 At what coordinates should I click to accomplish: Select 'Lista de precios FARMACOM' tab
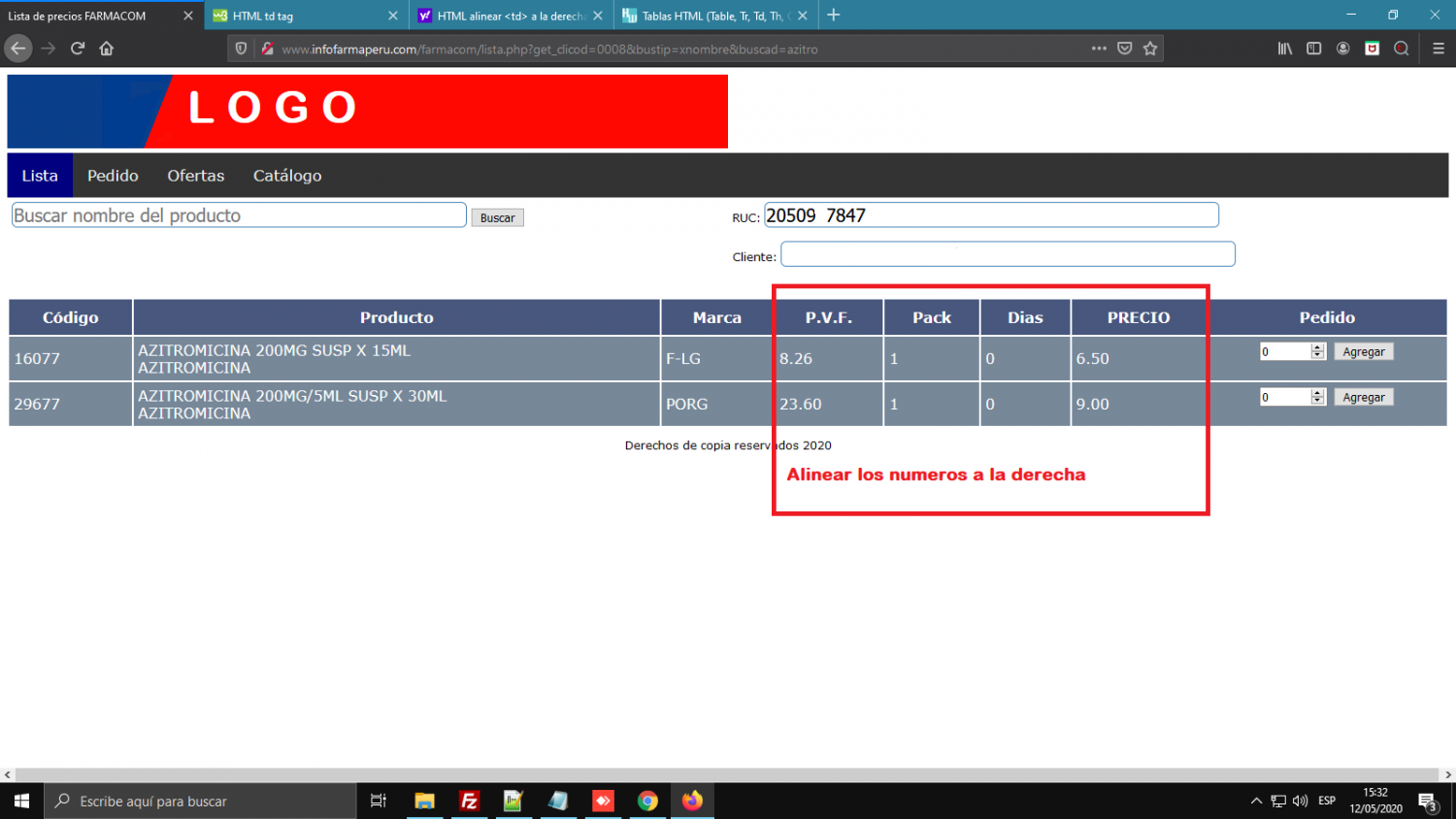[102, 16]
